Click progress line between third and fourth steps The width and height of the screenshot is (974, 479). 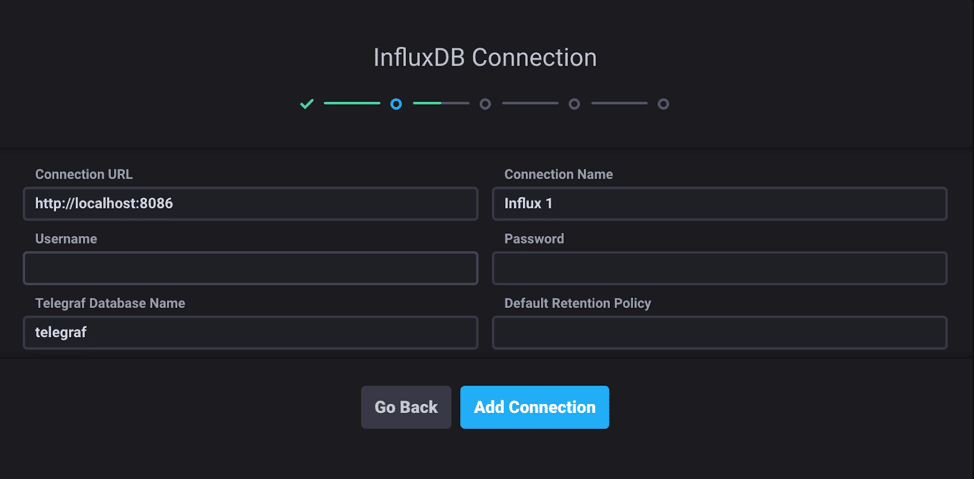point(529,103)
